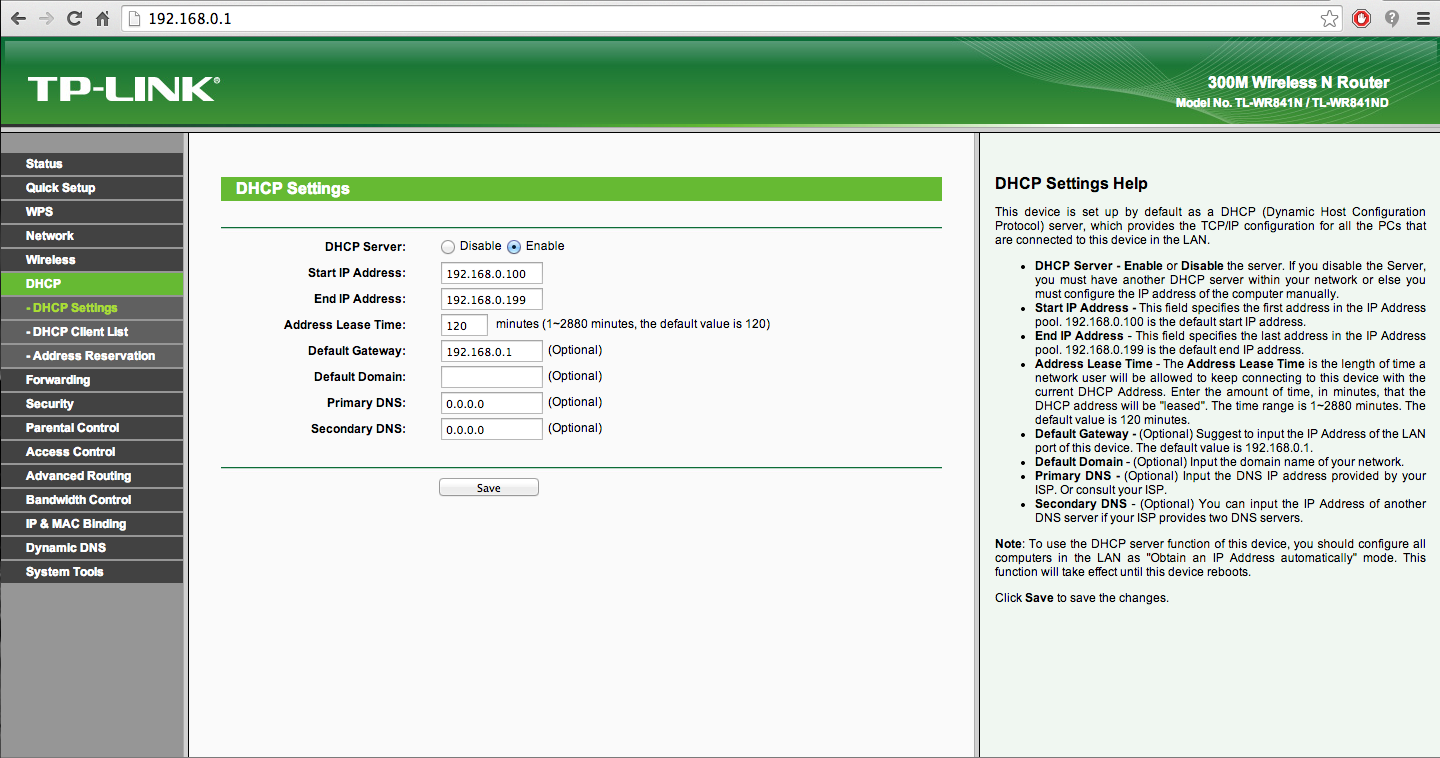
Task: Click the Address Lease Time: label
Action: point(345,325)
